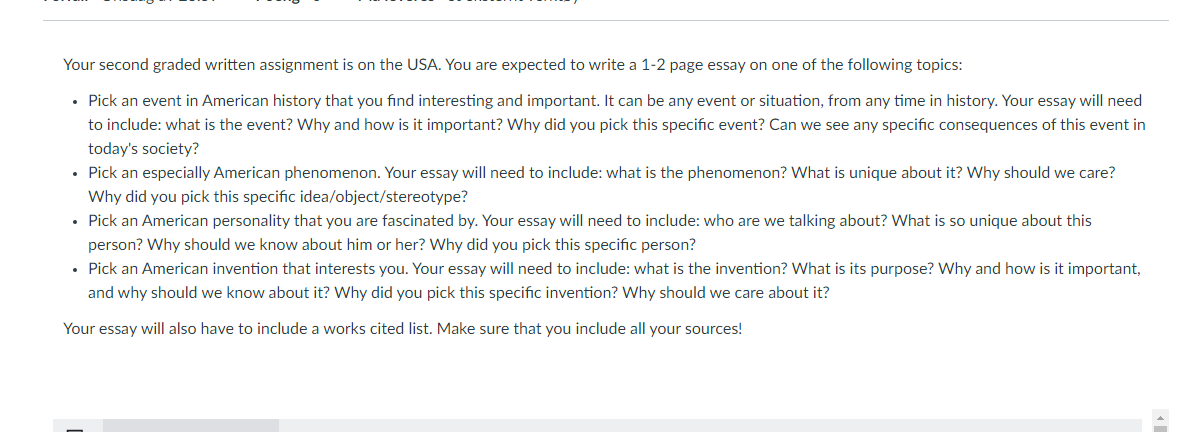Click the bullet about an American invention

(615, 281)
